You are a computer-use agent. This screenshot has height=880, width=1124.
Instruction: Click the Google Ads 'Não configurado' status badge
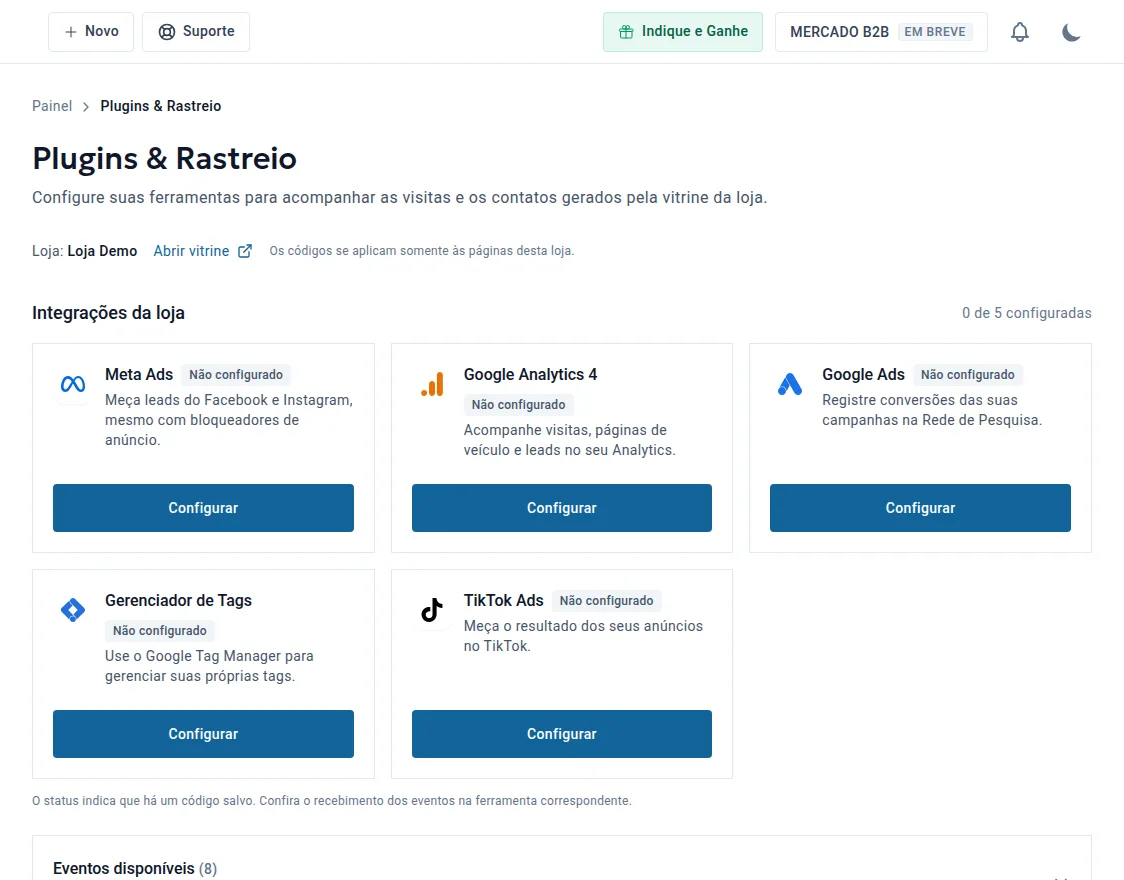tap(968, 375)
